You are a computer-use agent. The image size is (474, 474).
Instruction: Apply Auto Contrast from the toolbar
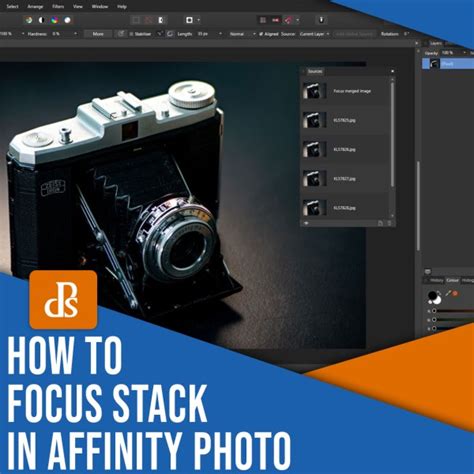[x=42, y=20]
